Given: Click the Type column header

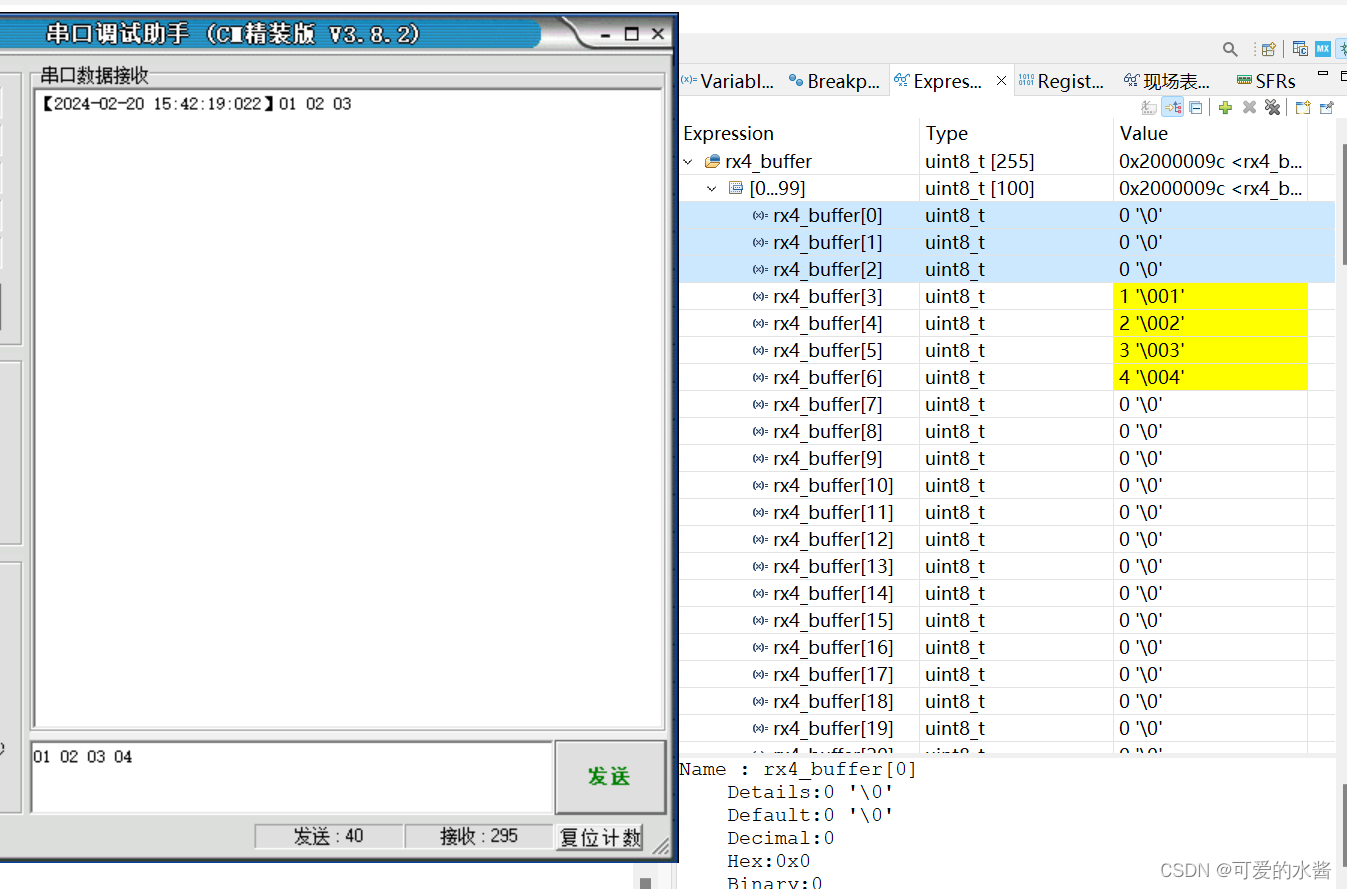Looking at the screenshot, I should coord(1016,134).
